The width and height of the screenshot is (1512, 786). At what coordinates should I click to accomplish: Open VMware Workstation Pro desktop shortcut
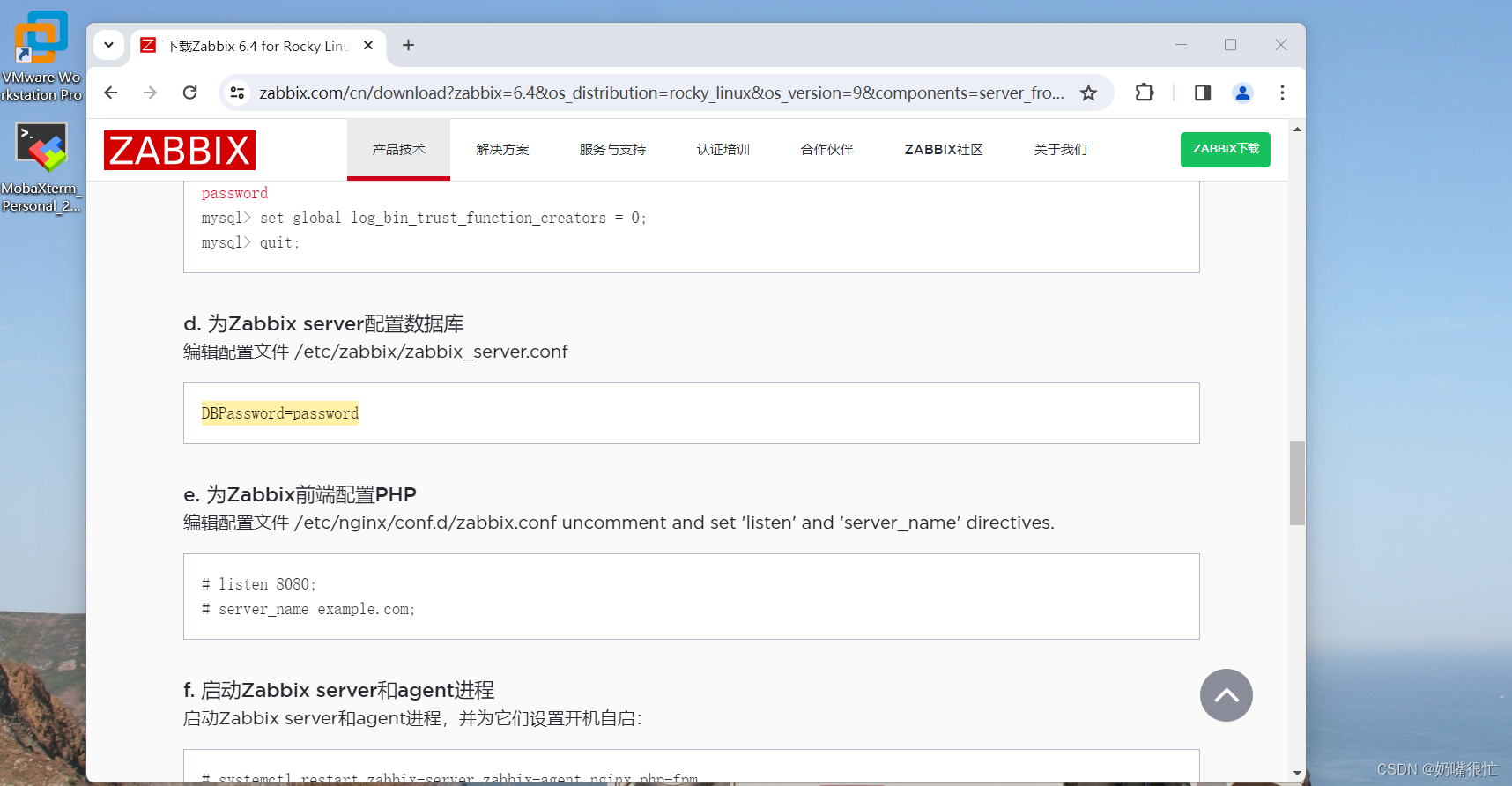[41, 56]
